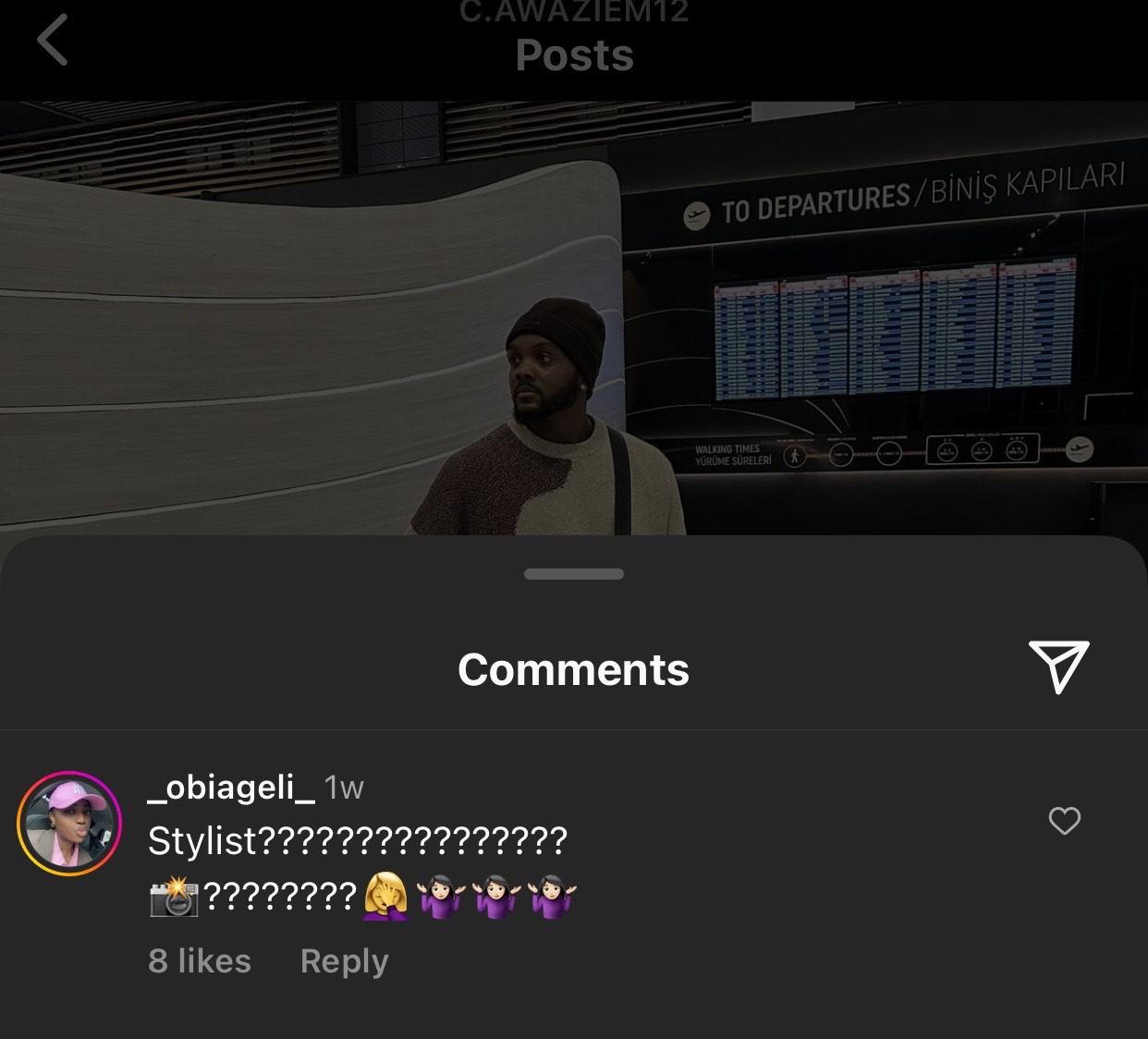
Task: Tap the Posts title in header
Action: [x=574, y=55]
